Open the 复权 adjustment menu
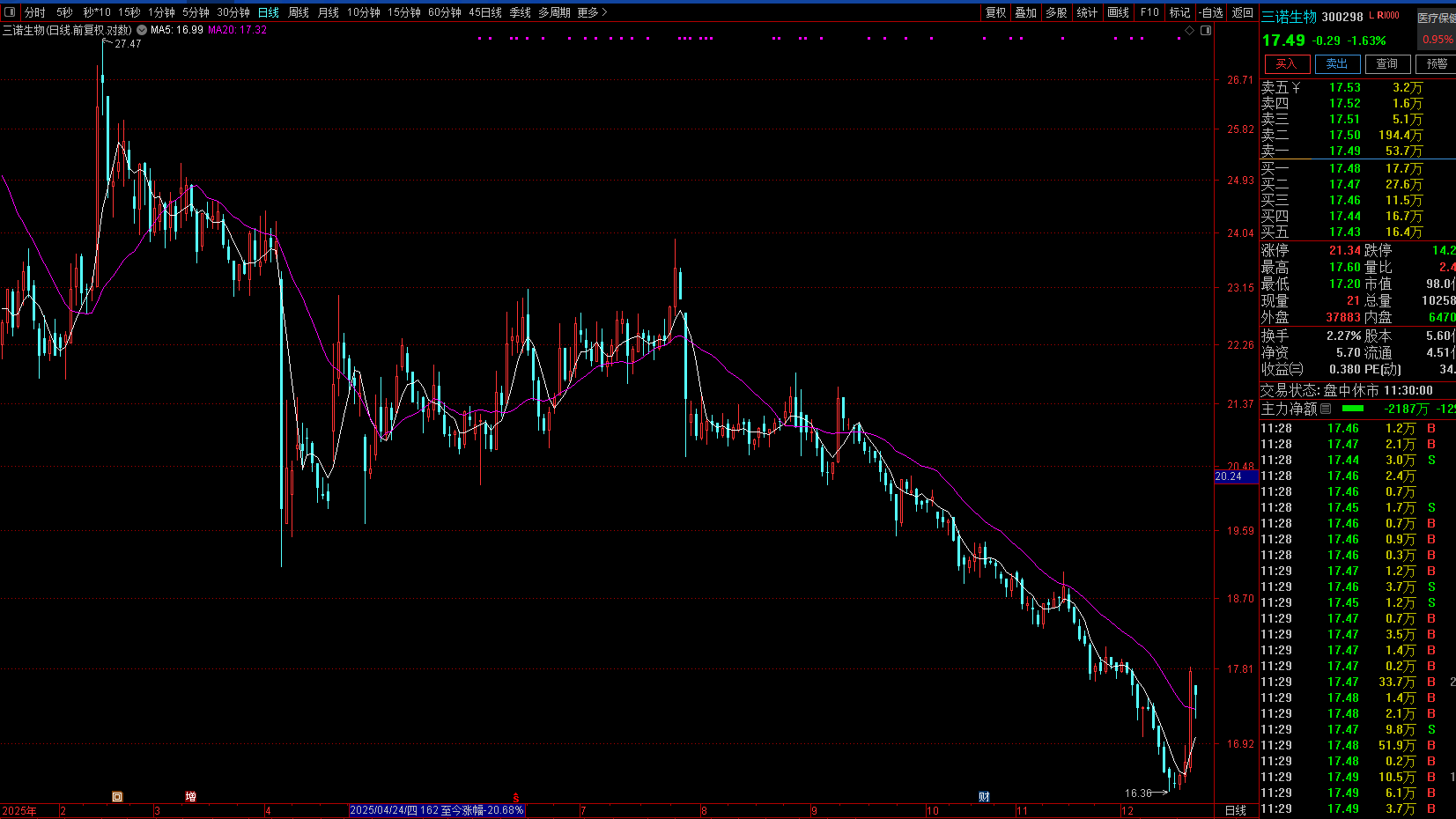 click(996, 12)
